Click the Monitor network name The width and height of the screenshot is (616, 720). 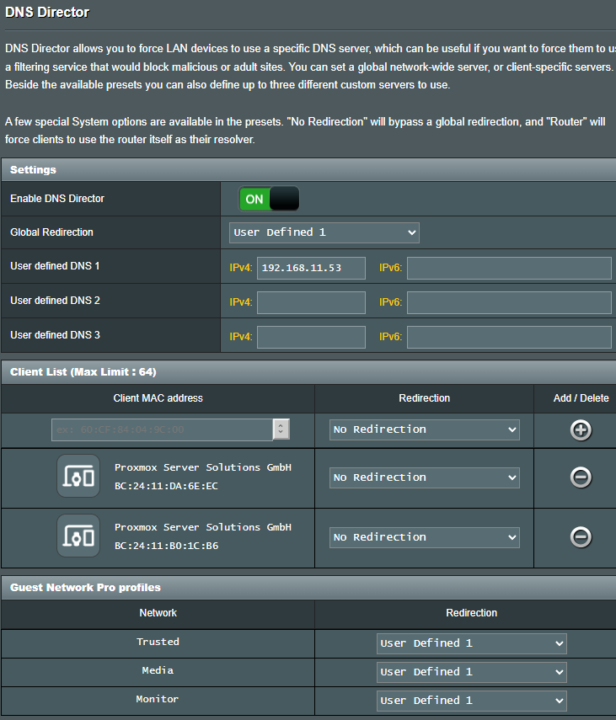pos(157,699)
